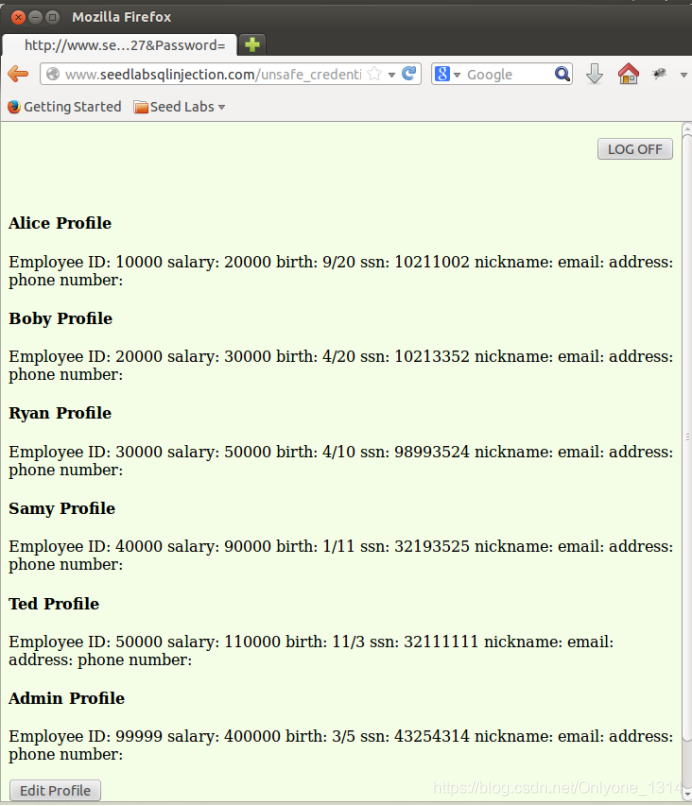Click the LOG OFF button

[x=635, y=149]
